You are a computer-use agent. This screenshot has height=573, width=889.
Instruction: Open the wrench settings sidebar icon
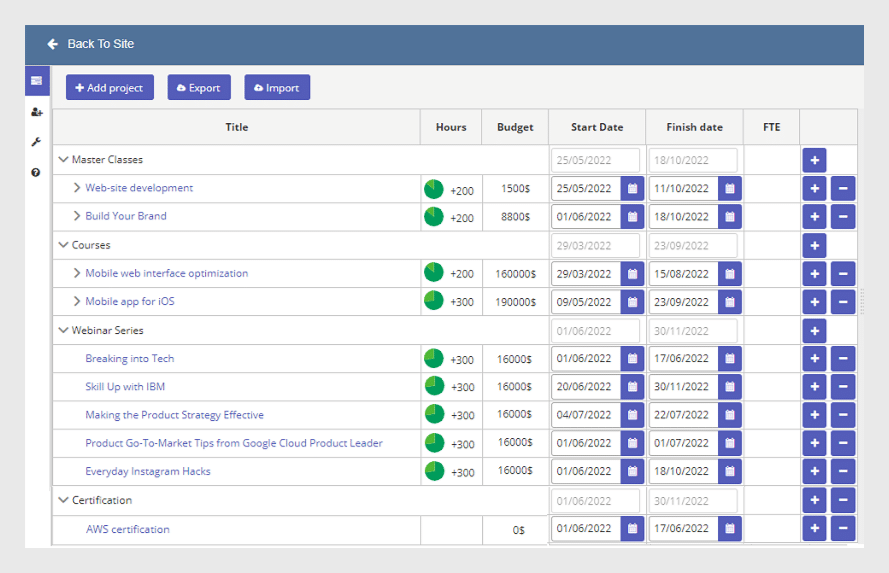(x=36, y=142)
